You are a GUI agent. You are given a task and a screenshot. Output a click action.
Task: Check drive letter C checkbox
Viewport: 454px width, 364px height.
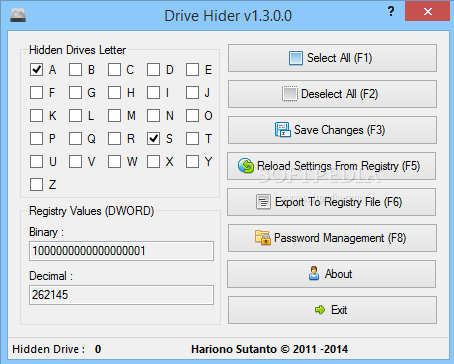(114, 70)
